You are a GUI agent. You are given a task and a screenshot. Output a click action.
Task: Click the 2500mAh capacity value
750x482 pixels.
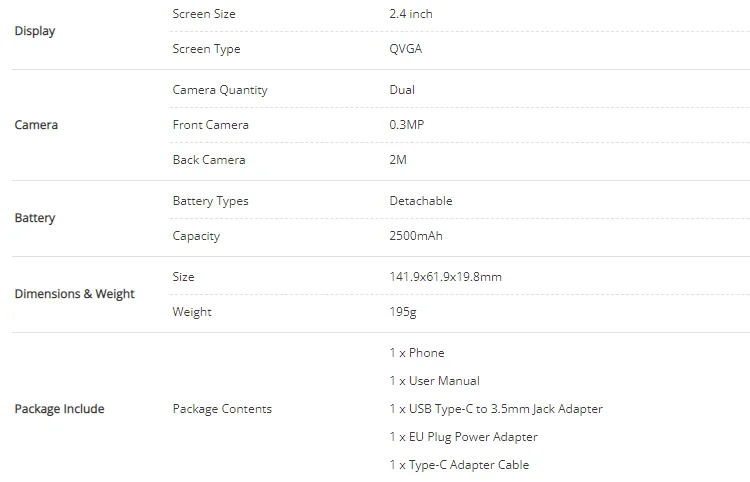[416, 236]
